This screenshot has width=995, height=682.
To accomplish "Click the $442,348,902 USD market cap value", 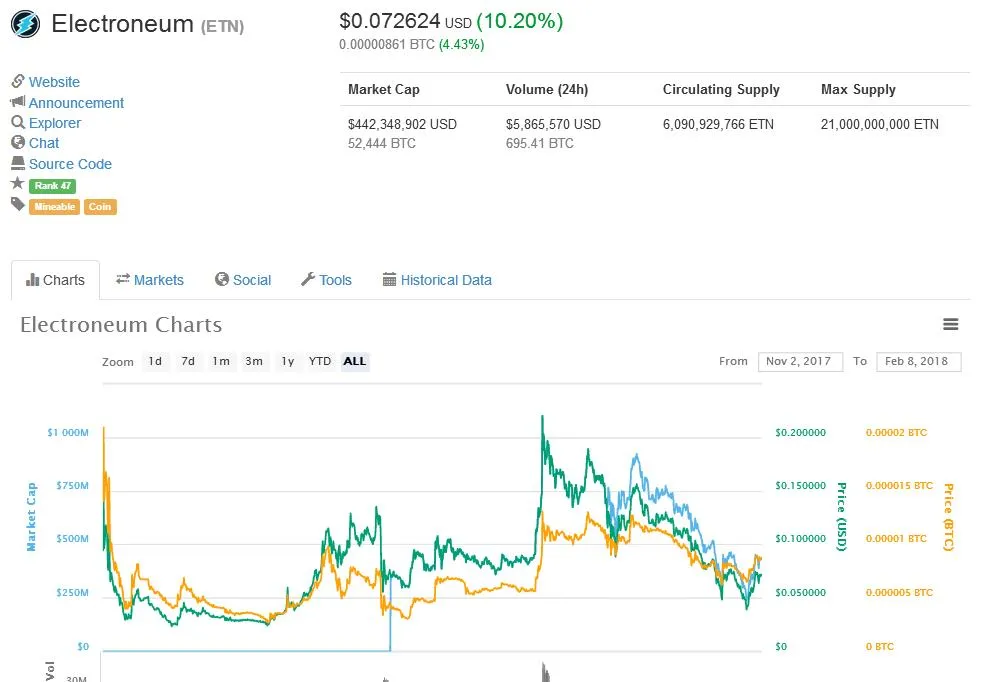I will click(x=402, y=124).
